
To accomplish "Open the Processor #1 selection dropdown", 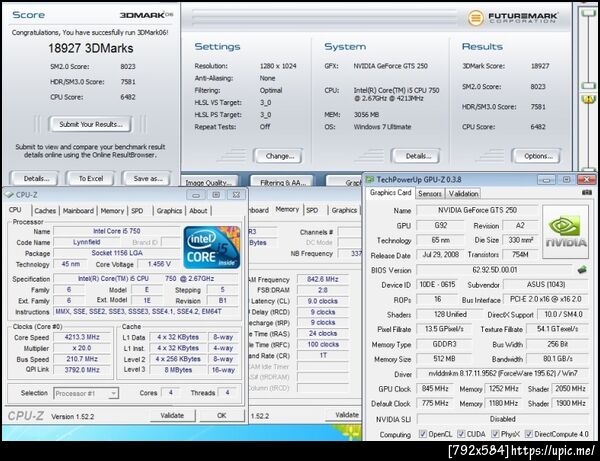I will click(x=86, y=393).
